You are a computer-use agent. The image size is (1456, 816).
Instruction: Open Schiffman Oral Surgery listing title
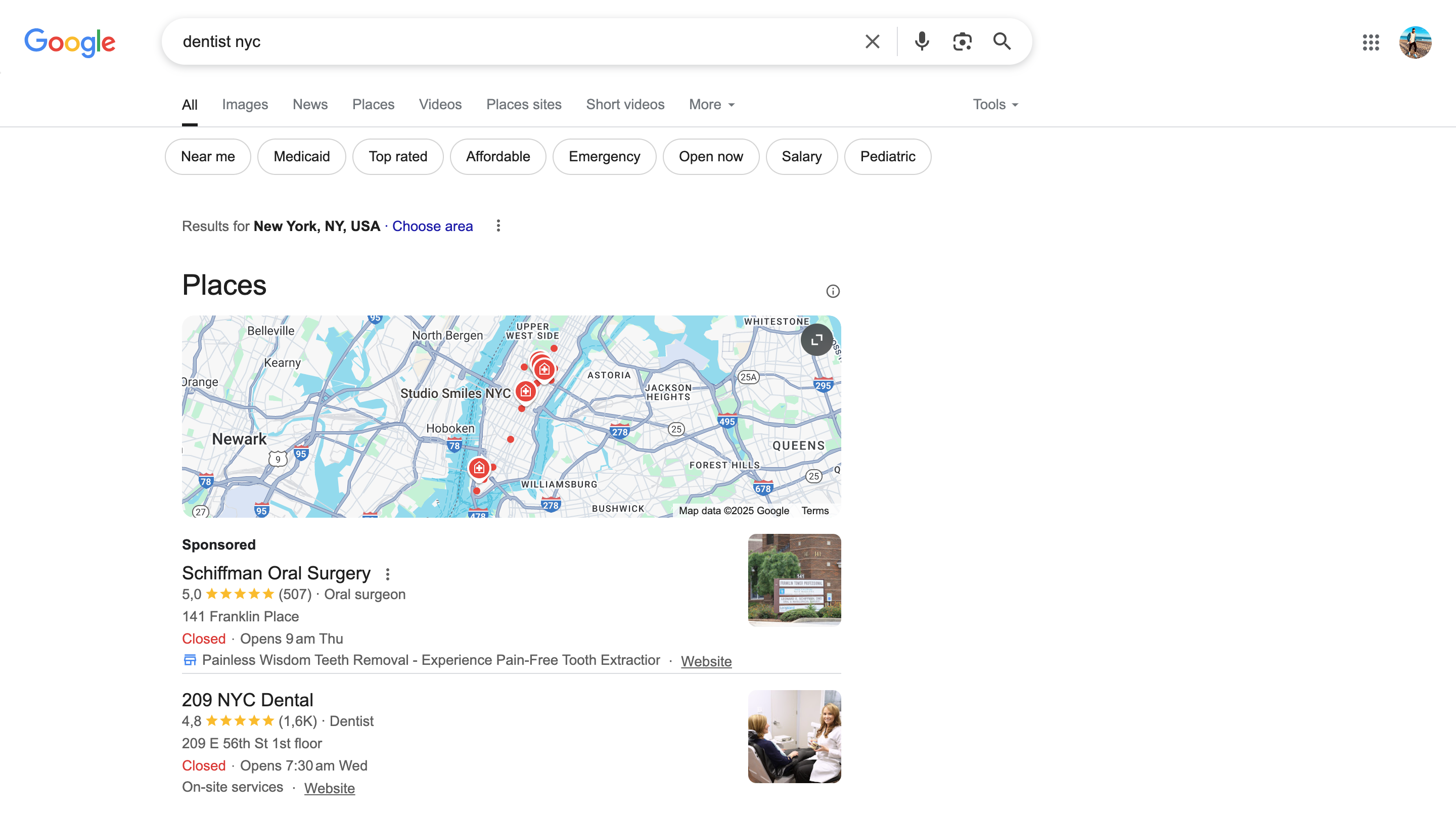point(276,573)
